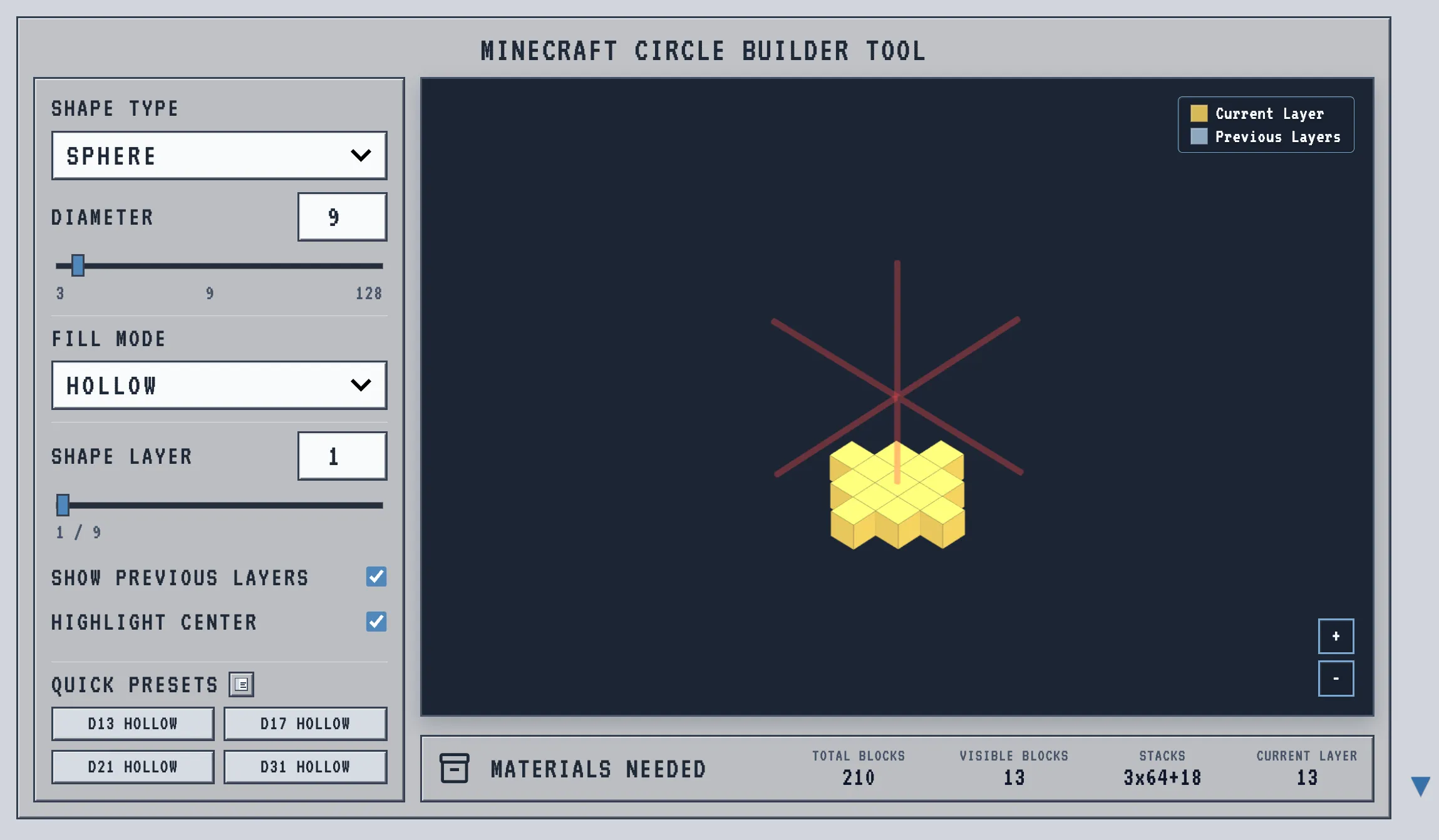1439x840 pixels.
Task: Click the Quick Presets list icon
Action: click(x=242, y=684)
